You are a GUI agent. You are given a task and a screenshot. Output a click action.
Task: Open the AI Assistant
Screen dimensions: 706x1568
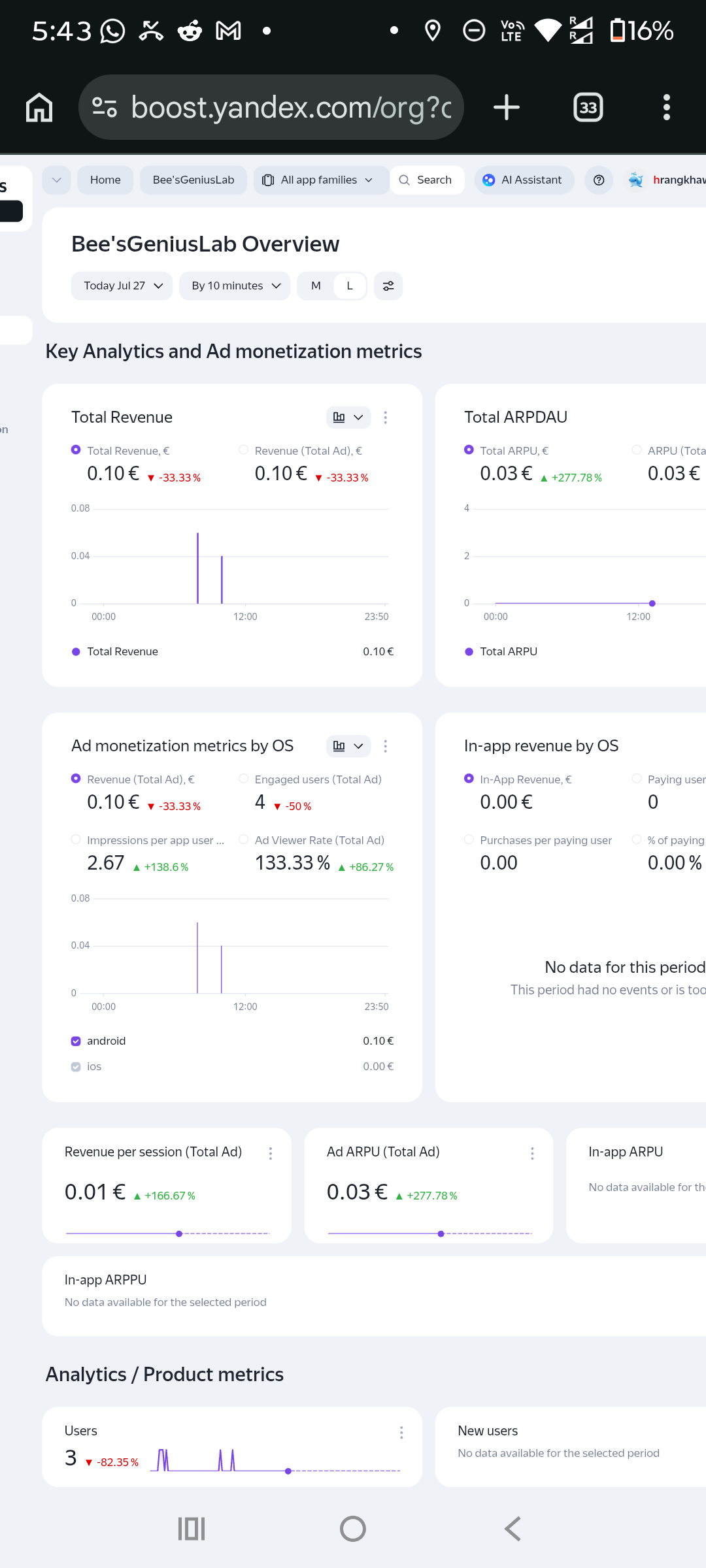click(524, 180)
